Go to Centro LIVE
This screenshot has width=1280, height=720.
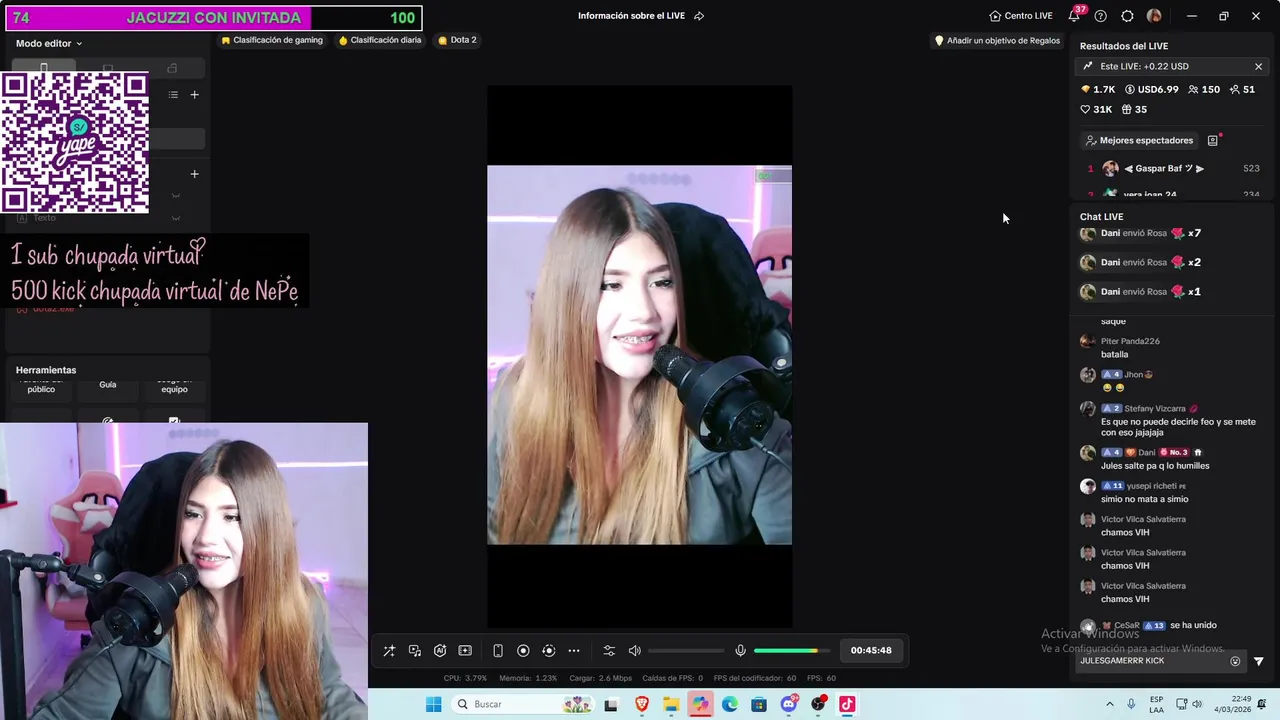pyautogui.click(x=1021, y=16)
